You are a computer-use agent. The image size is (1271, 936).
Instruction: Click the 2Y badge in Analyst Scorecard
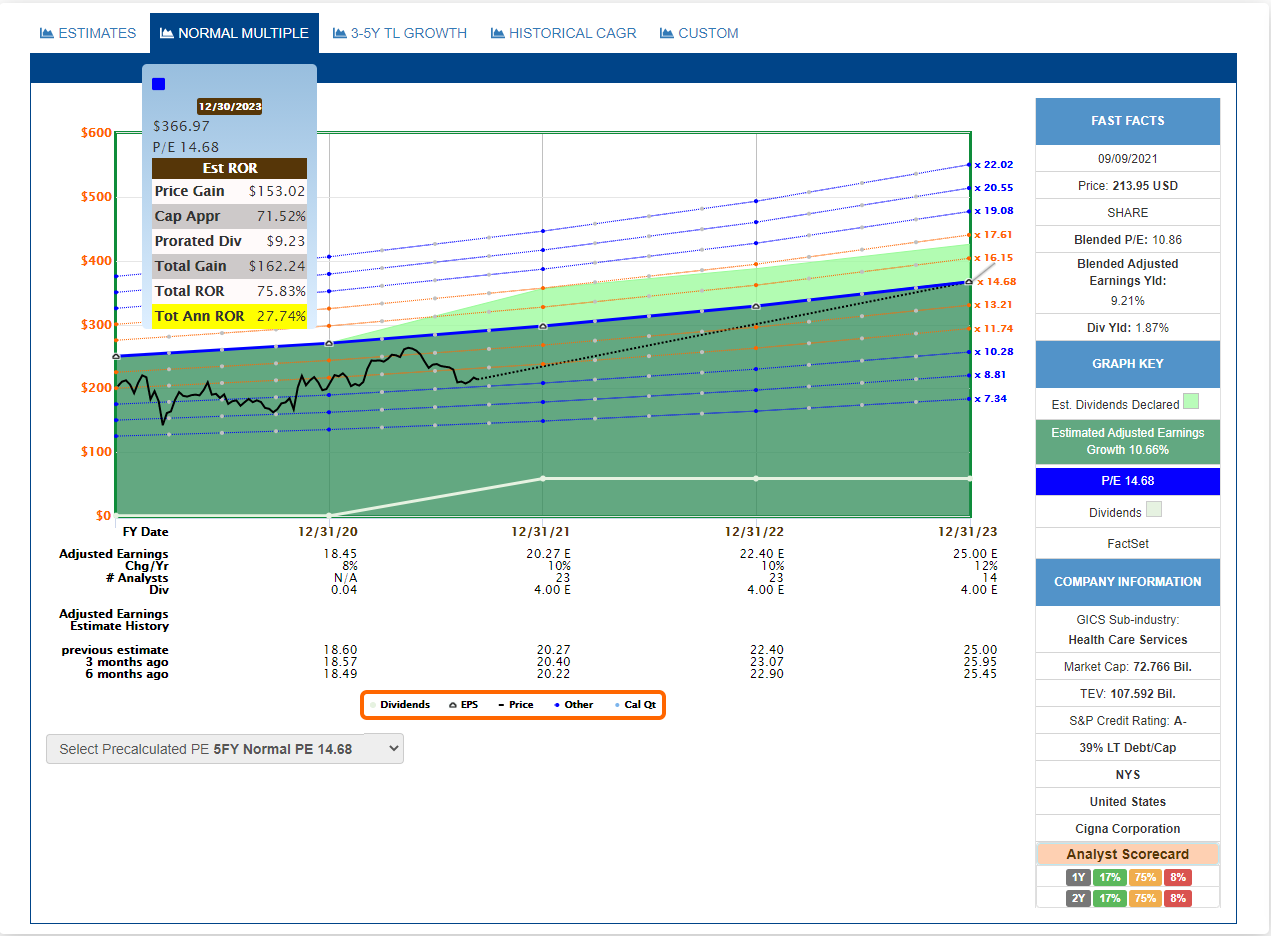(1078, 898)
